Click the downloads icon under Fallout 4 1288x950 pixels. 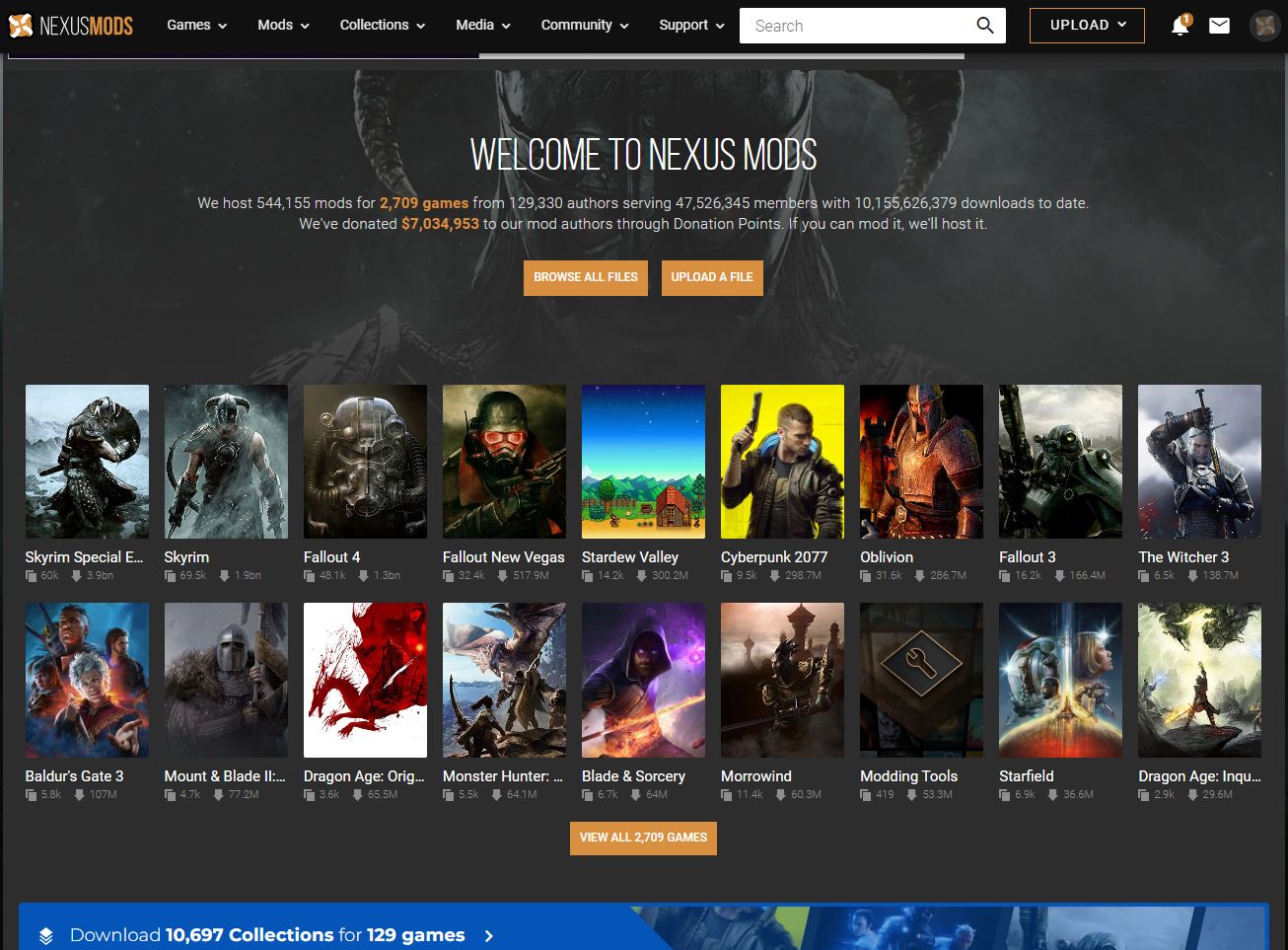pos(363,576)
